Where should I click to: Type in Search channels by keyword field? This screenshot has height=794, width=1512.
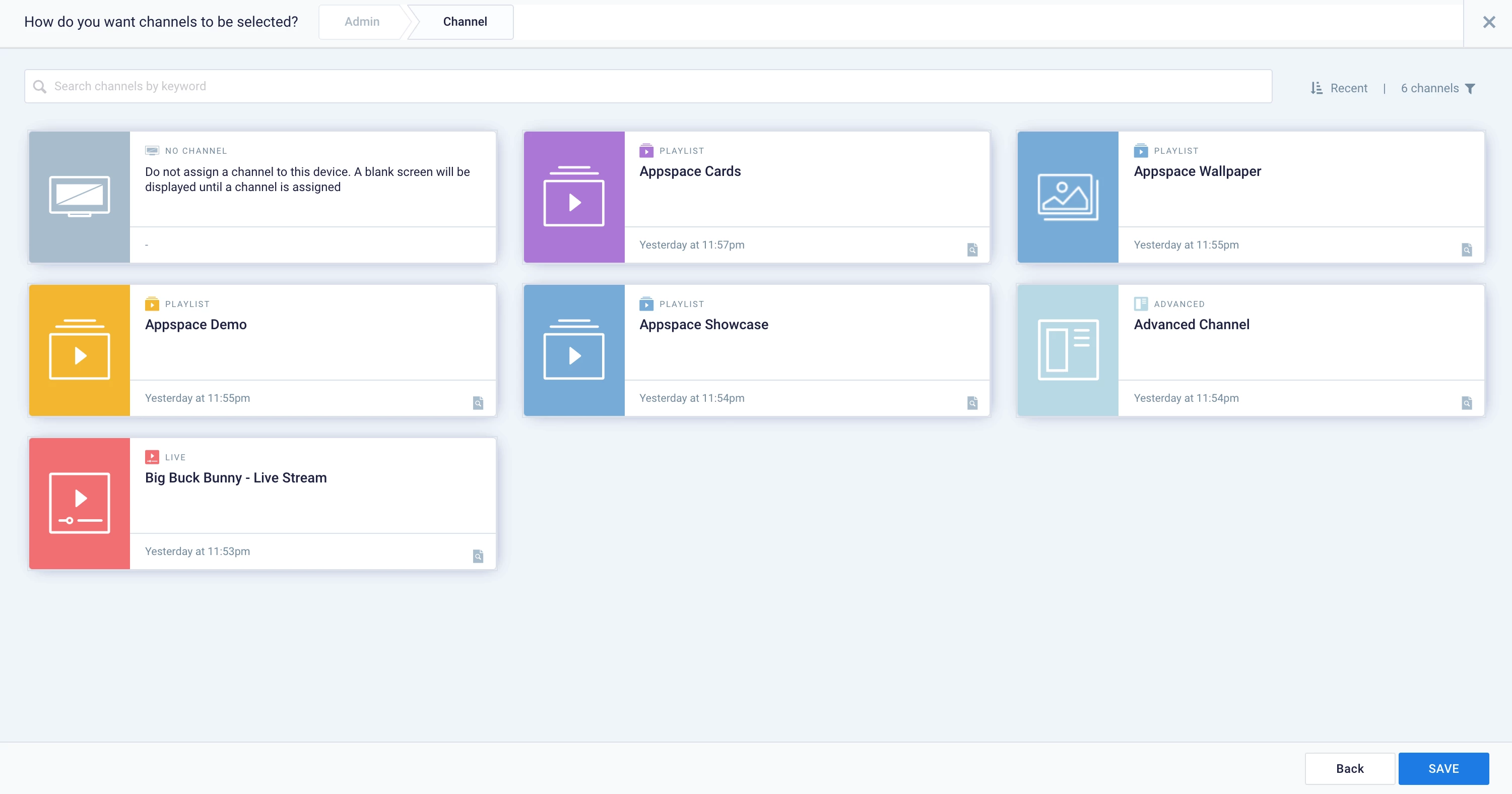pos(645,86)
